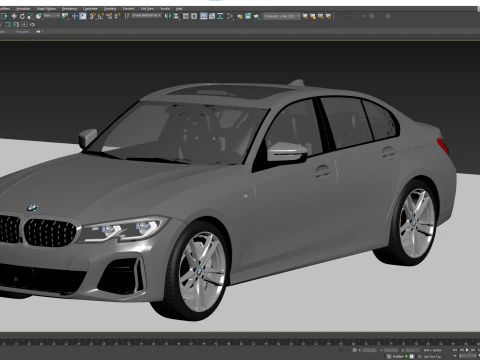480x360 pixels.
Task: Click first icon in second toolbar row
Action: (x=8, y=25)
